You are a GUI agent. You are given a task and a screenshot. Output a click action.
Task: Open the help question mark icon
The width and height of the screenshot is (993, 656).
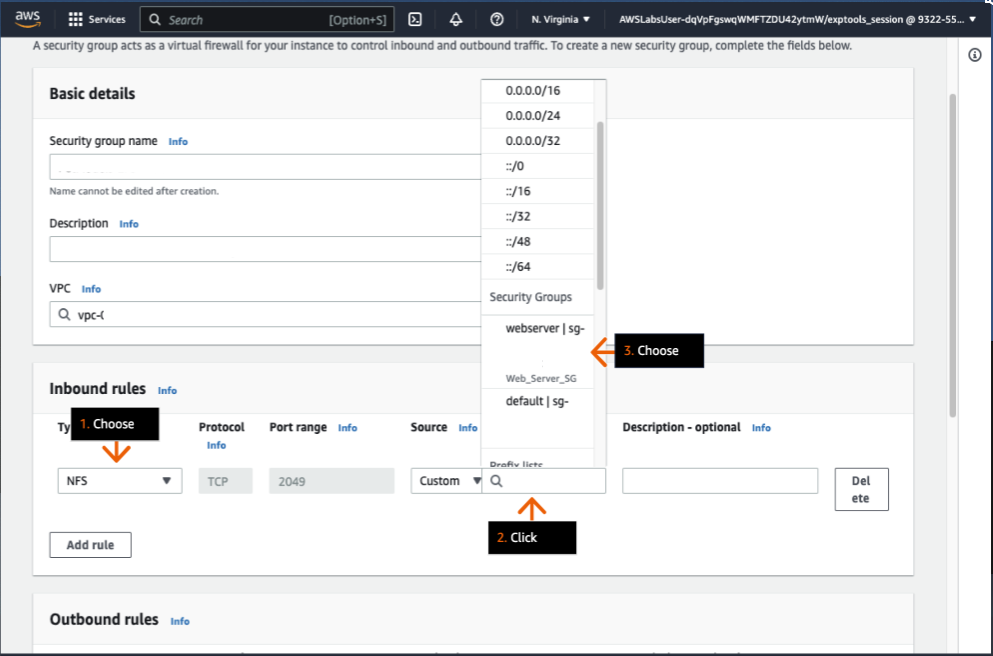pyautogui.click(x=493, y=19)
